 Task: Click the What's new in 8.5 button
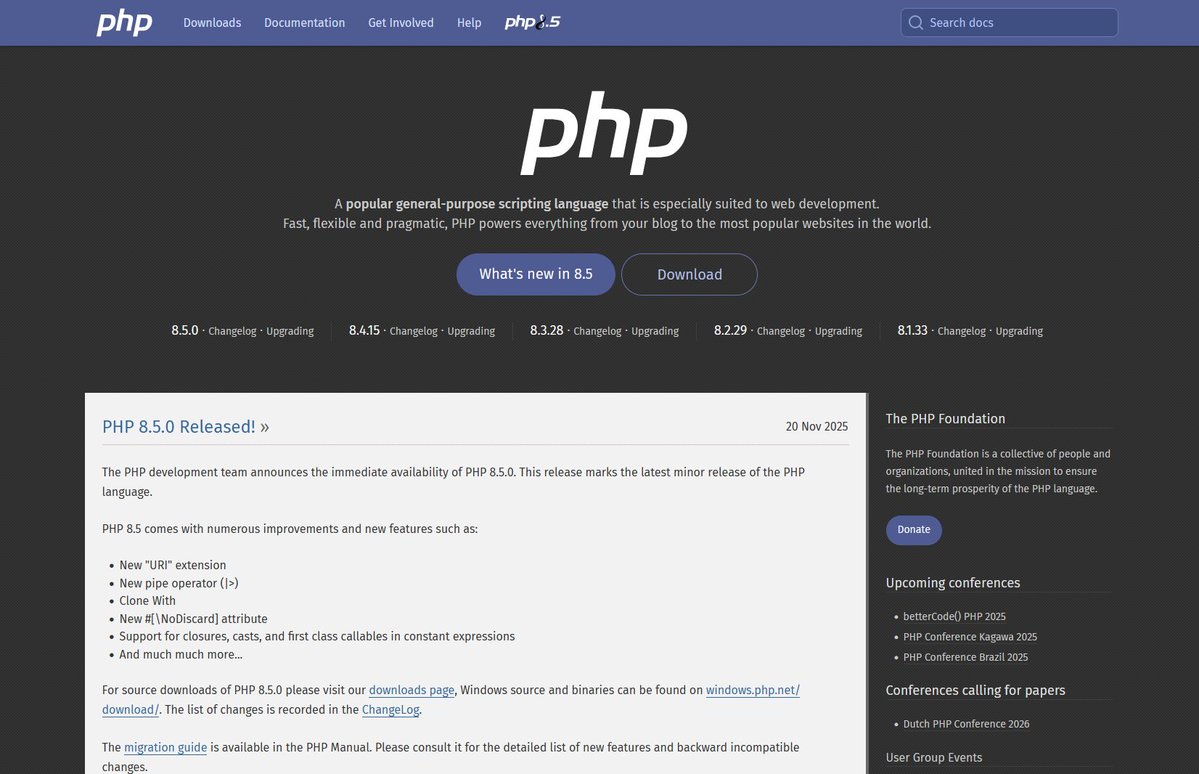(x=535, y=273)
